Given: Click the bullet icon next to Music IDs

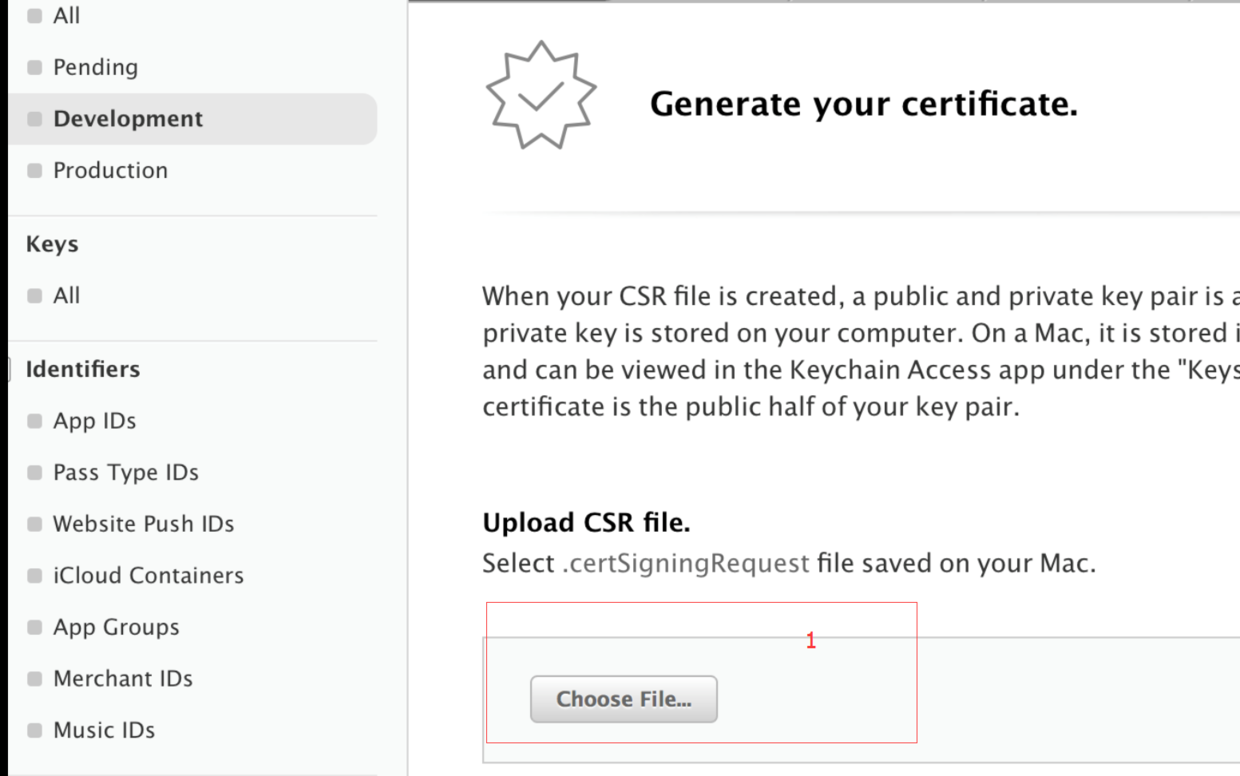Looking at the screenshot, I should click(35, 730).
